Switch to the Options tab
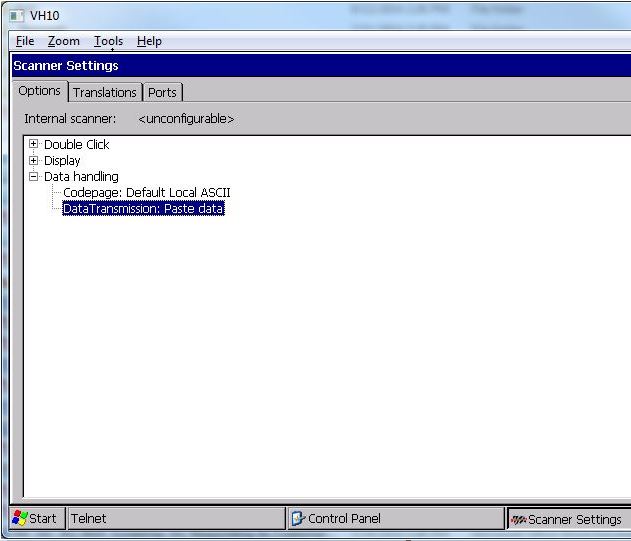This screenshot has height=541, width=631. 40,91
